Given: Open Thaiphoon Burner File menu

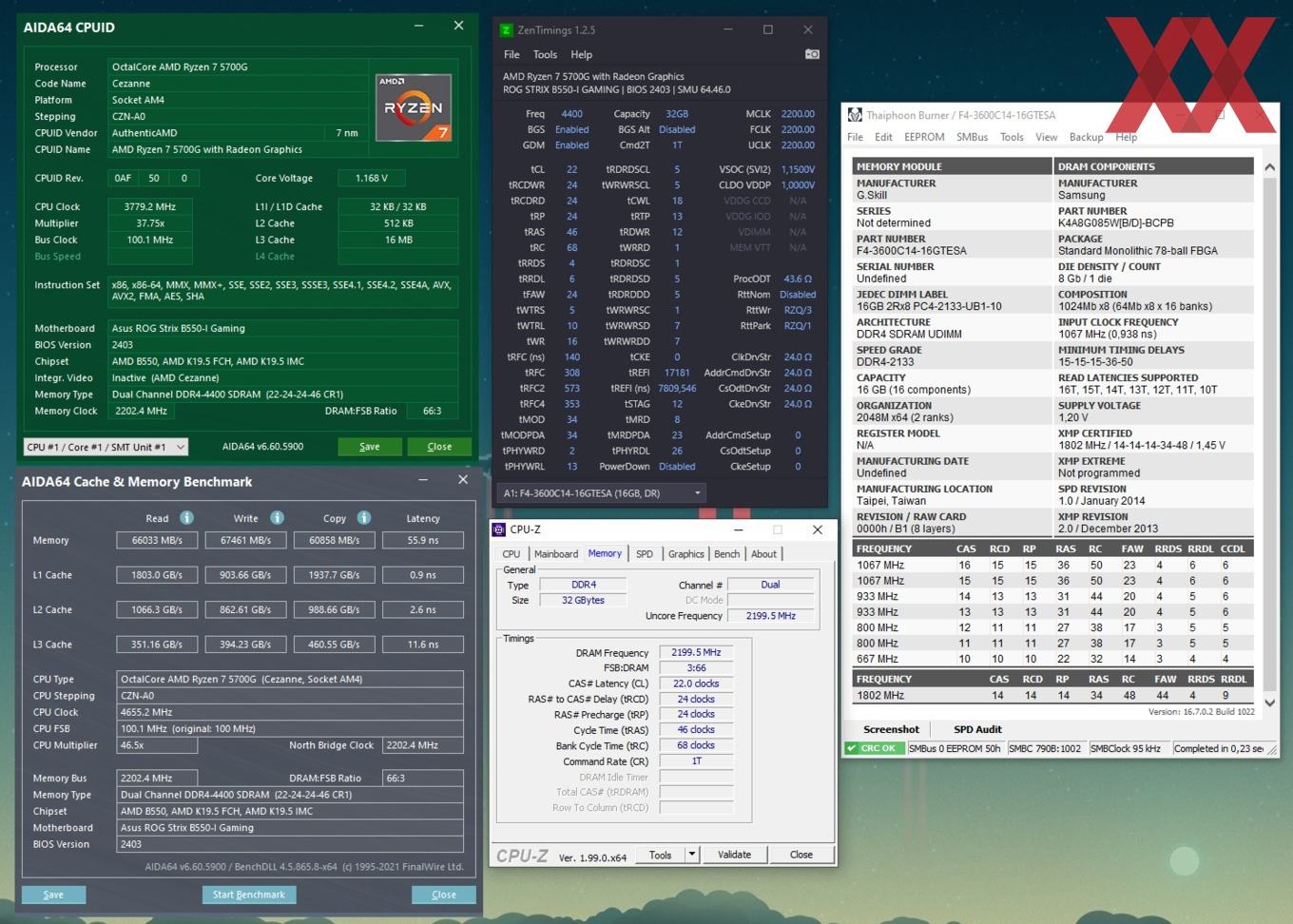Looking at the screenshot, I should point(855,137).
